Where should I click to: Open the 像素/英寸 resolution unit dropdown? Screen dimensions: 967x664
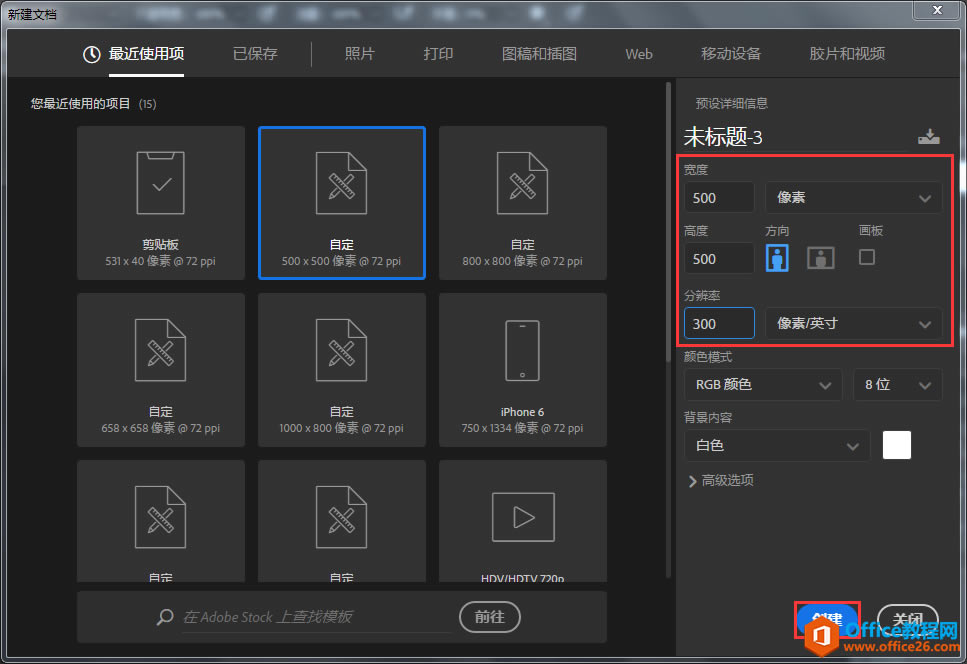[854, 324]
